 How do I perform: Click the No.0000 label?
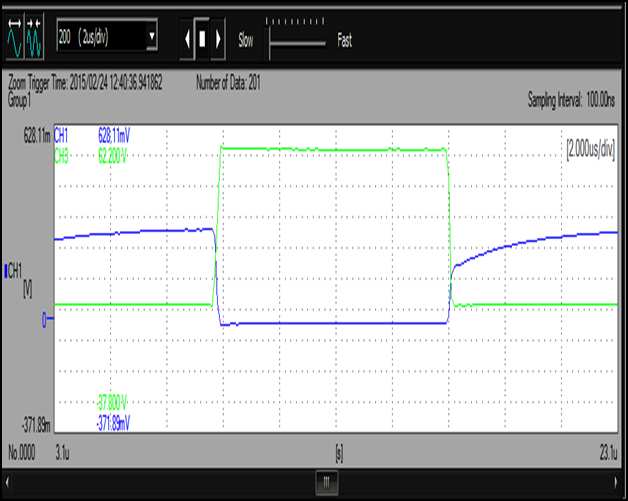(x=22, y=453)
